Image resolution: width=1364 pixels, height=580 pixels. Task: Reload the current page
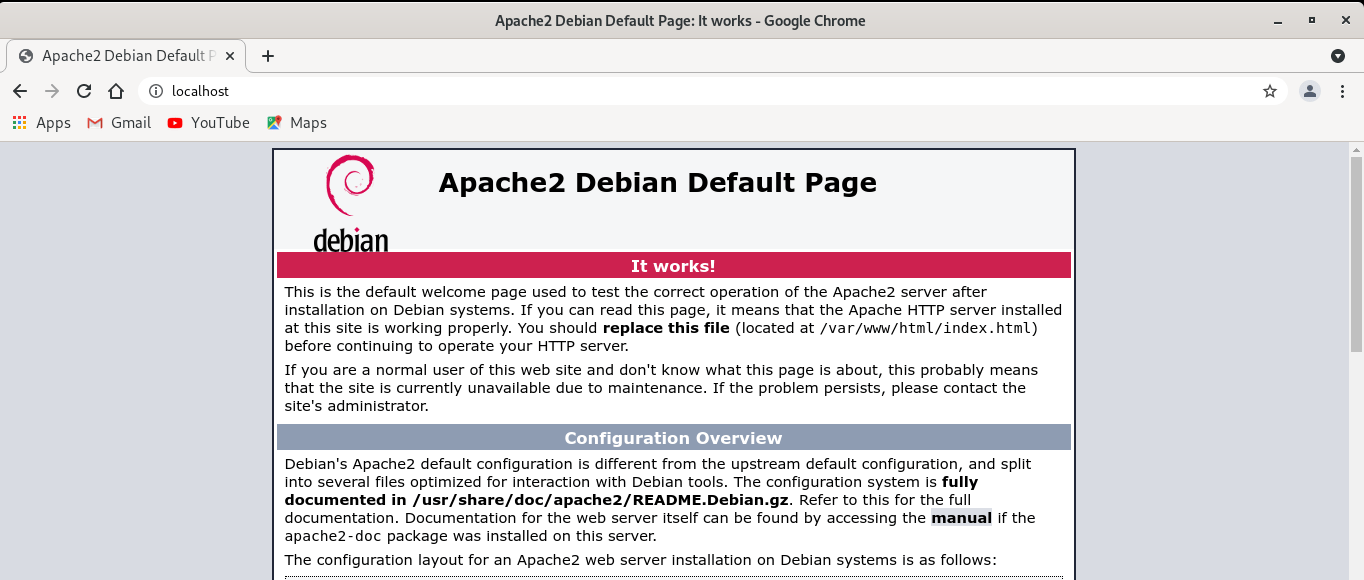83,90
